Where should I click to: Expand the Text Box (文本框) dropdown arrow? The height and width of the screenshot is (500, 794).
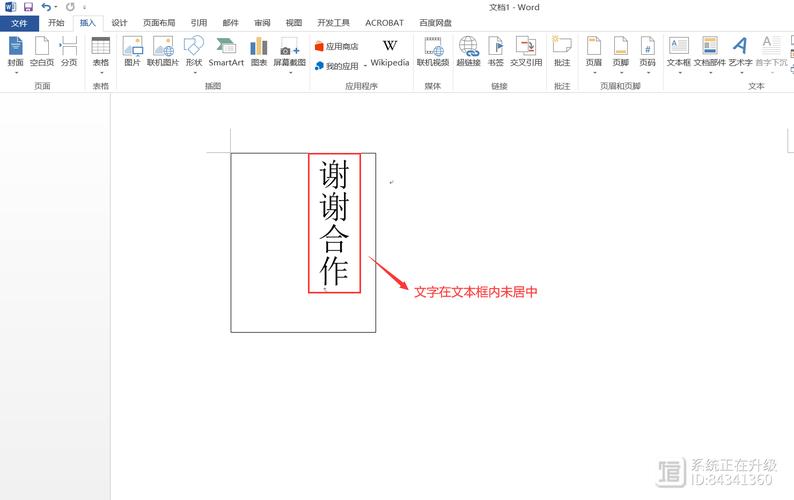click(679, 73)
